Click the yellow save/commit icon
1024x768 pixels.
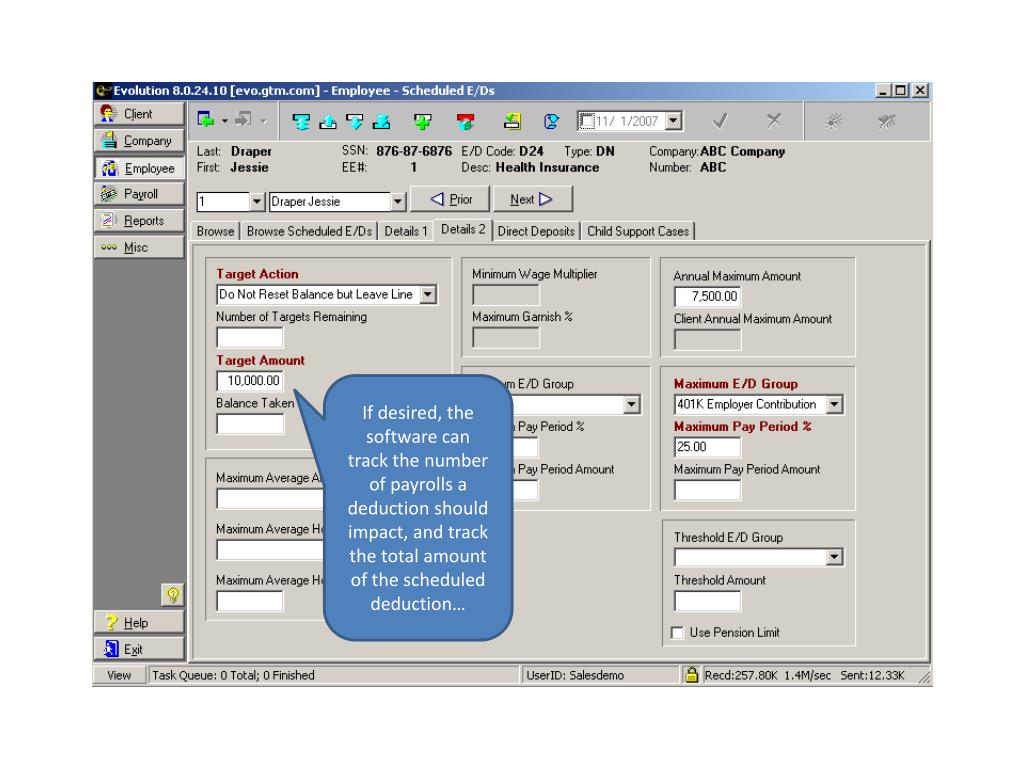pos(513,121)
